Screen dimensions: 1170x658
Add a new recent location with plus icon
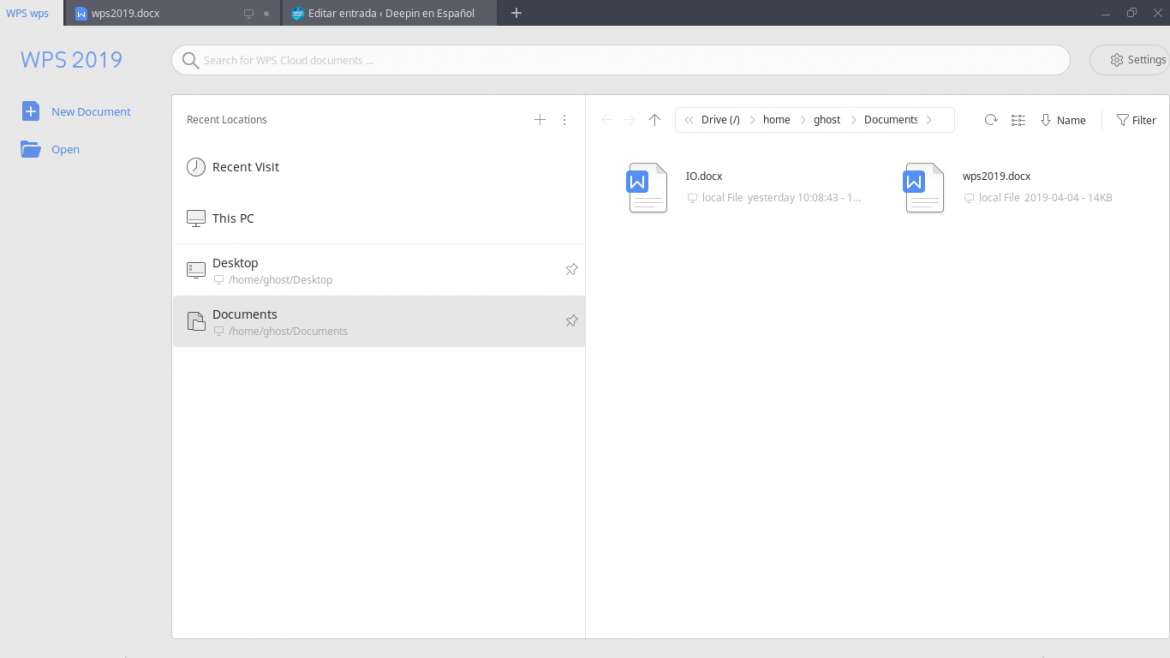coord(539,119)
